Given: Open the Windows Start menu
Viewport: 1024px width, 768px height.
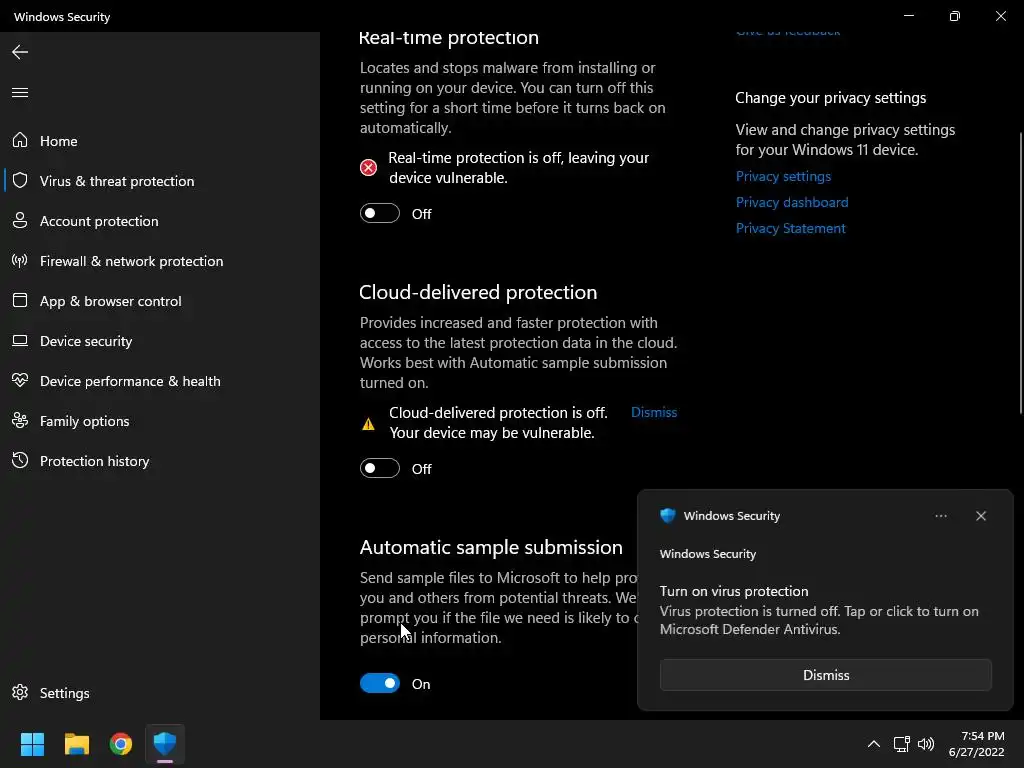Looking at the screenshot, I should coord(32,744).
